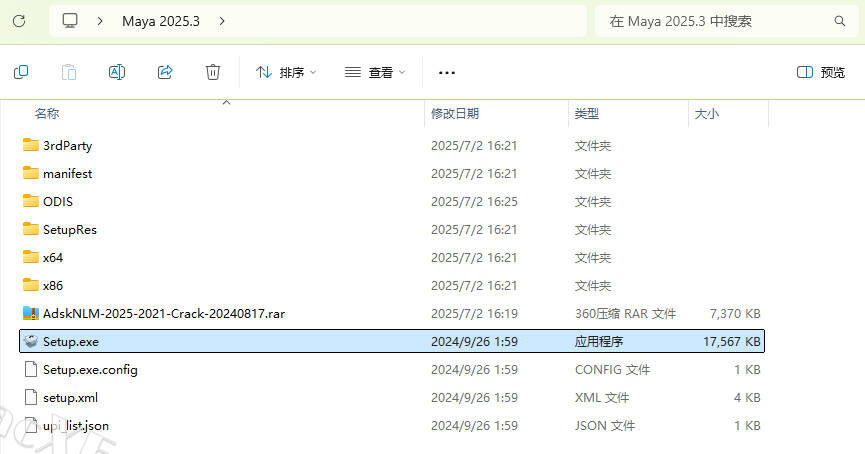This screenshot has width=865, height=454.
Task: Select the Setup.exe.config file name
Action: [x=90, y=370]
